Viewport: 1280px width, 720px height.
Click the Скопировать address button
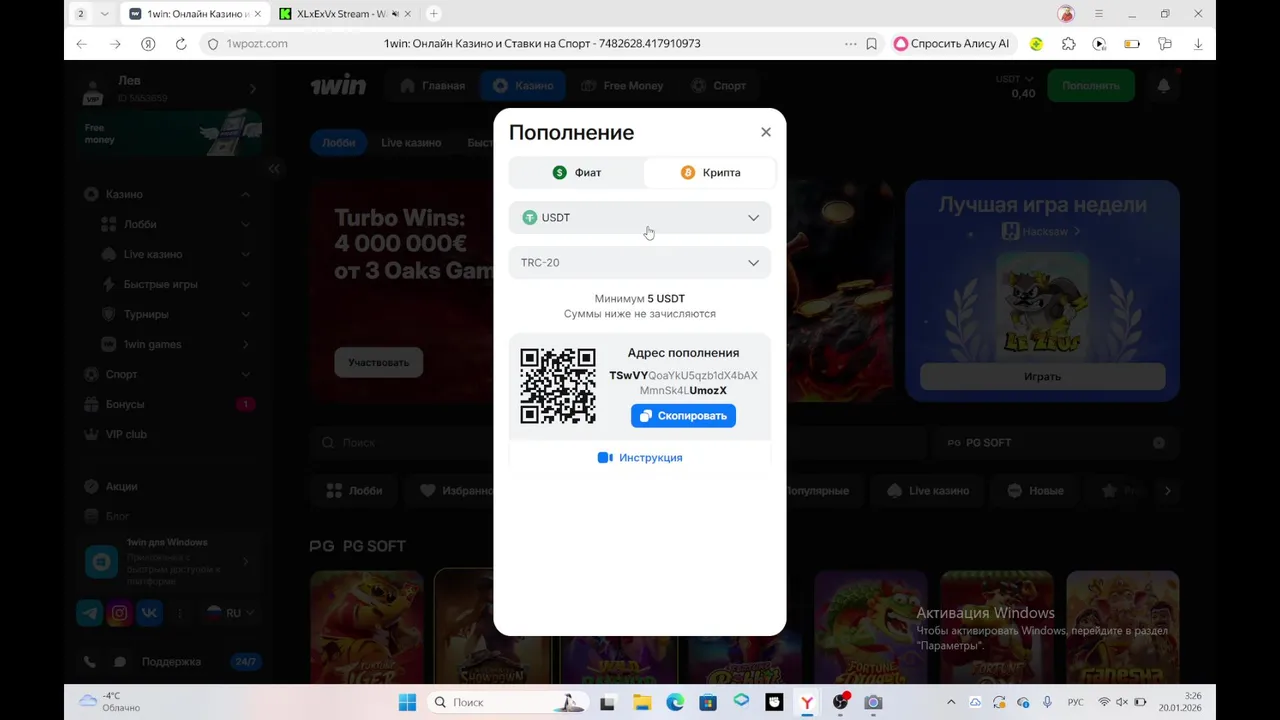683,416
